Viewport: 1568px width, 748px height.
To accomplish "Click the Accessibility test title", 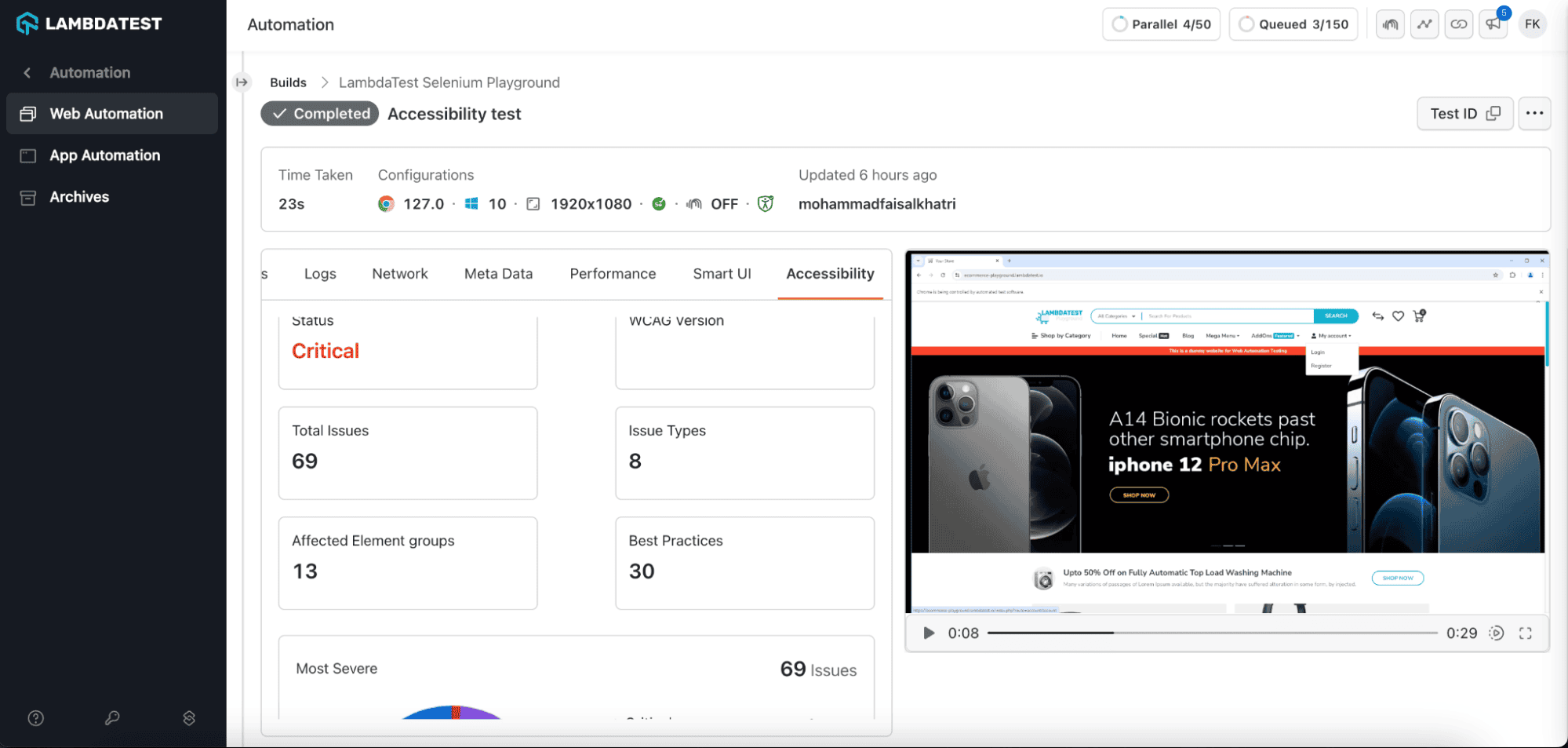I will (x=454, y=114).
